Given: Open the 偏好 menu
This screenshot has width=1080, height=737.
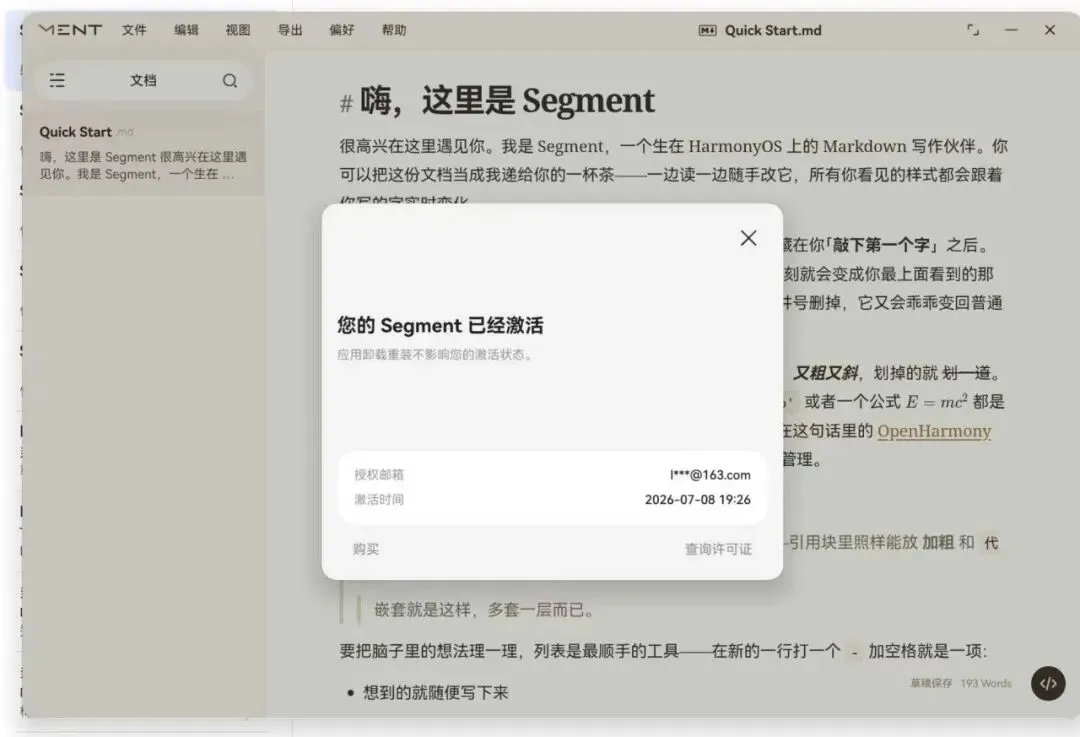Looking at the screenshot, I should tap(342, 30).
